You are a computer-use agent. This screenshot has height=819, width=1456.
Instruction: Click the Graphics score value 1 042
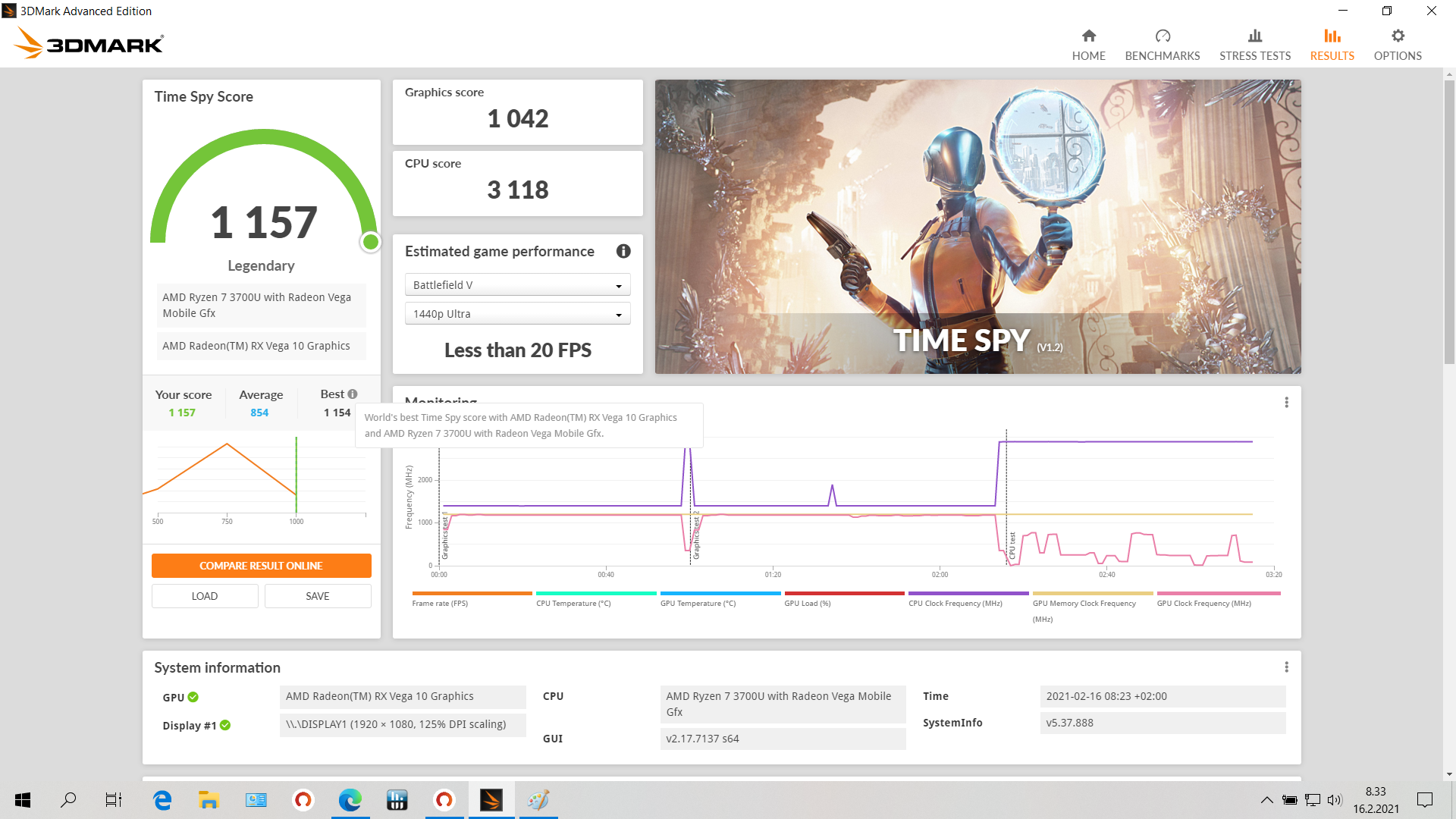point(517,119)
